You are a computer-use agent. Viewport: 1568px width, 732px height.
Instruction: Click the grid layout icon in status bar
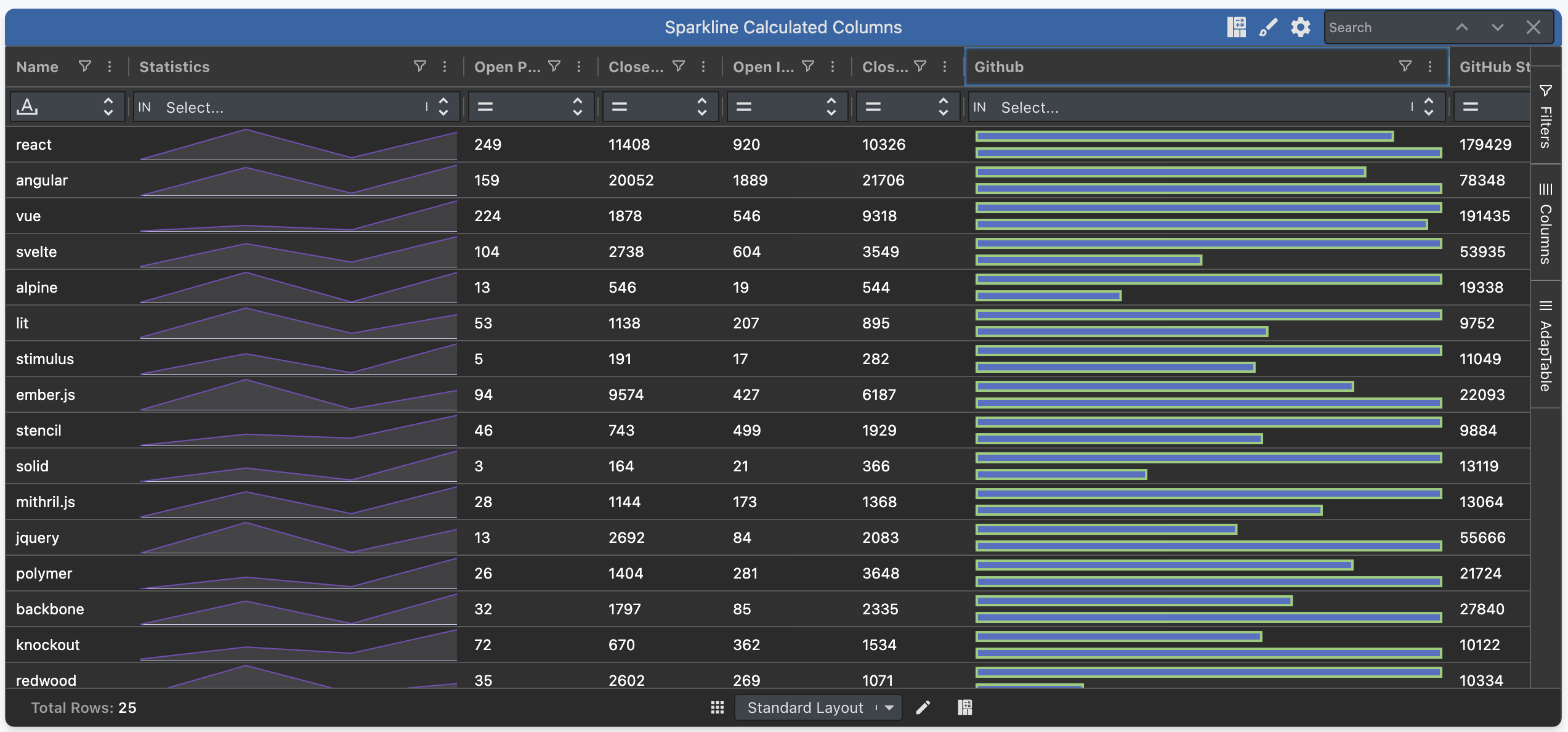click(x=717, y=707)
